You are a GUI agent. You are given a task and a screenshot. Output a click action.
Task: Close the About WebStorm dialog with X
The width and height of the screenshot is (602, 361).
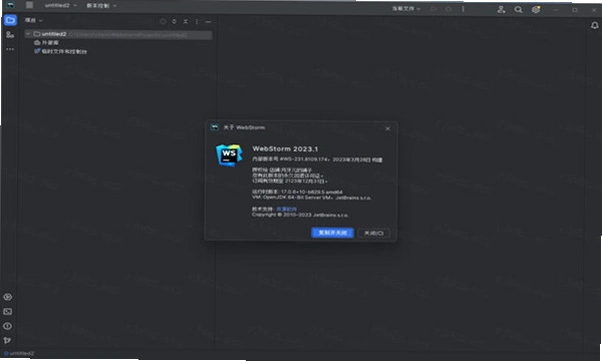tap(387, 129)
